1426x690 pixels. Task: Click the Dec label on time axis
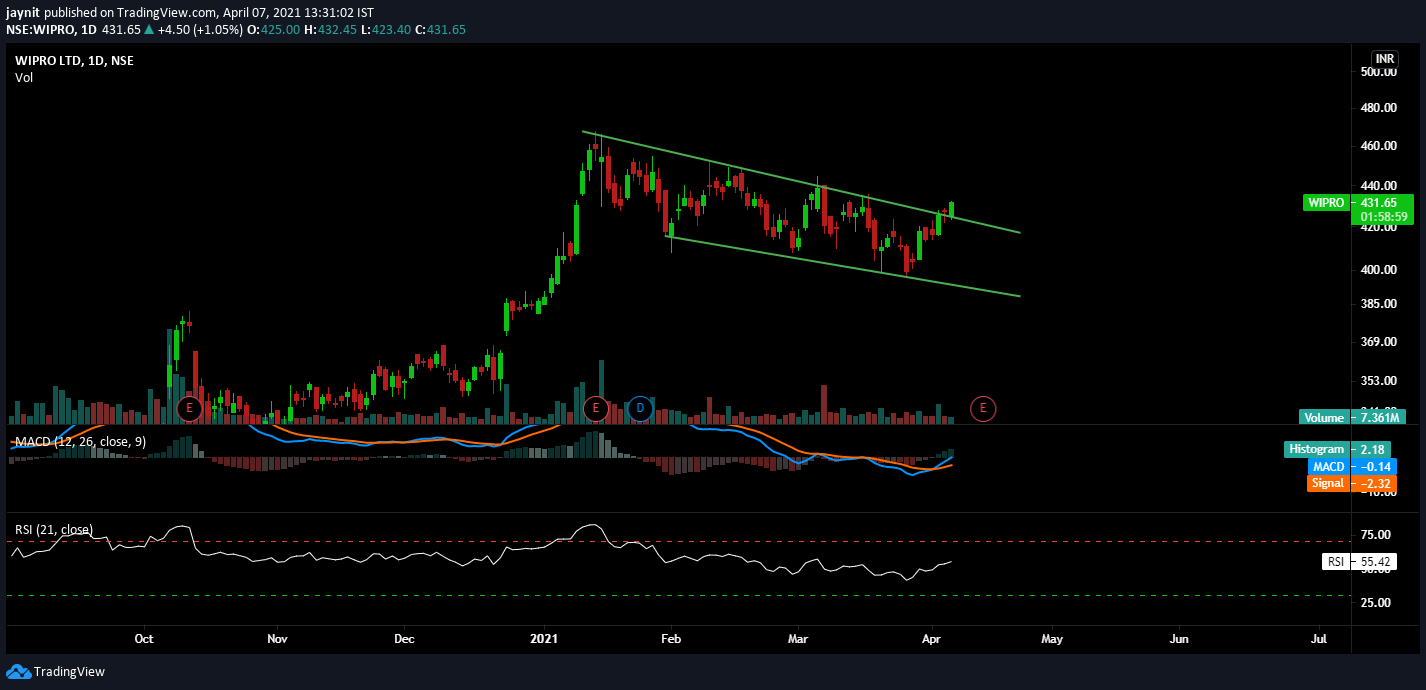pyautogui.click(x=404, y=638)
